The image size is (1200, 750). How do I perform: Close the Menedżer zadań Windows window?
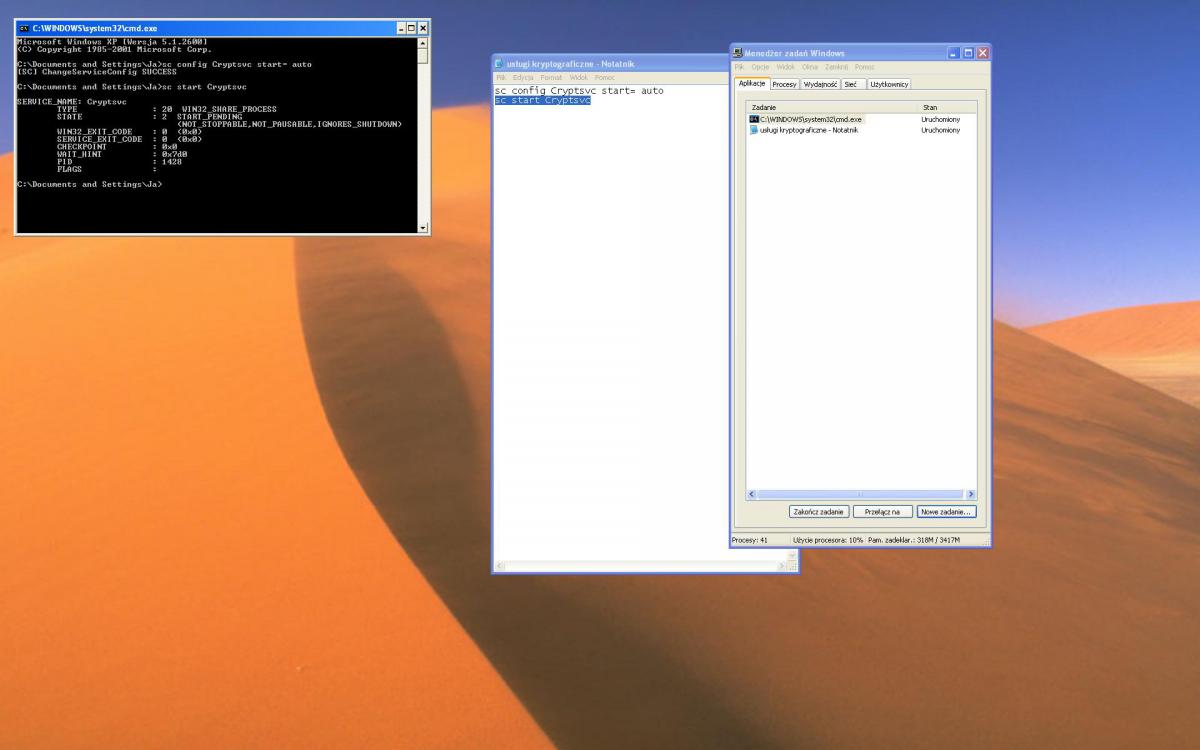click(982, 53)
